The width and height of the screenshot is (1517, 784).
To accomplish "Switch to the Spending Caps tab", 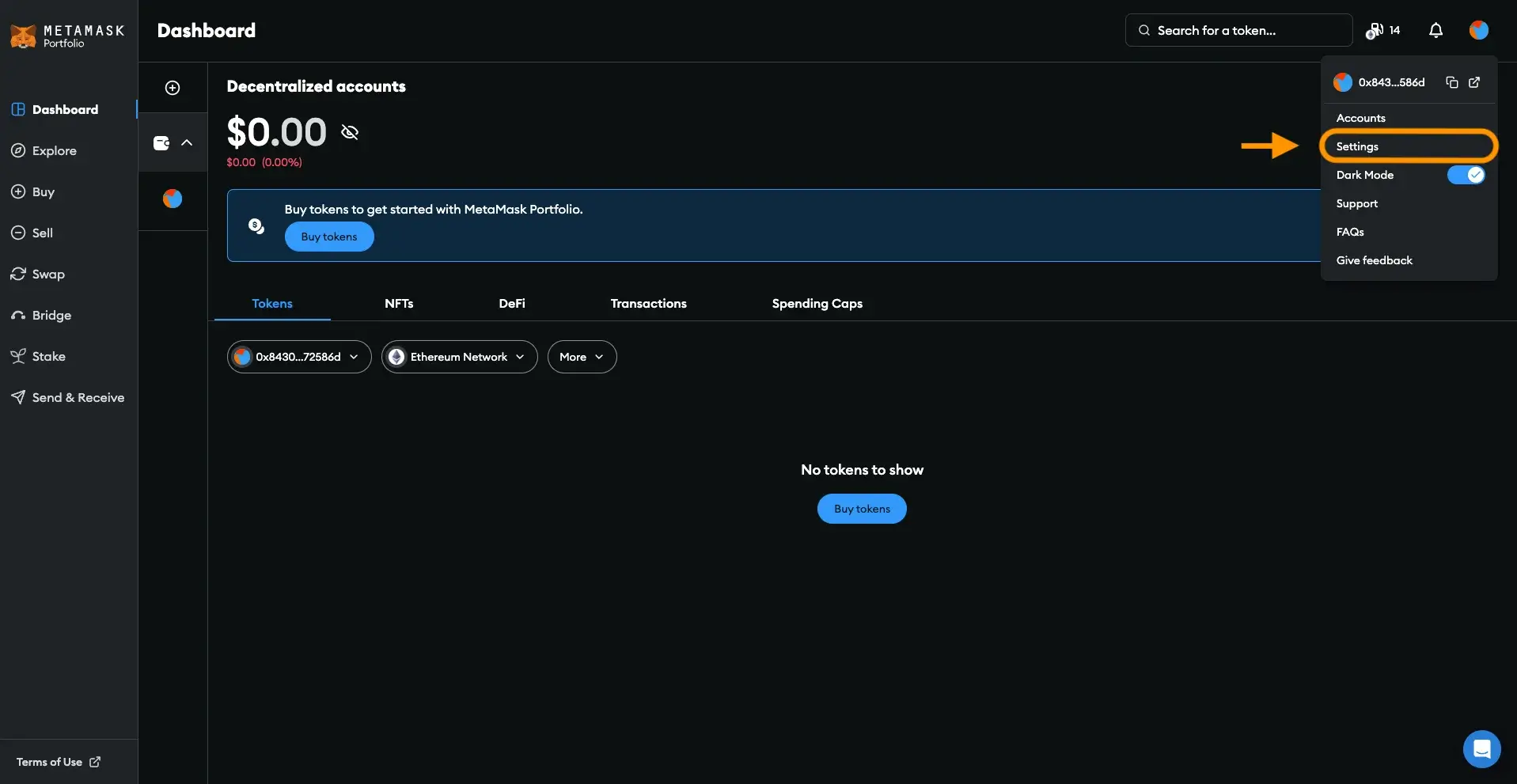I will tap(817, 304).
